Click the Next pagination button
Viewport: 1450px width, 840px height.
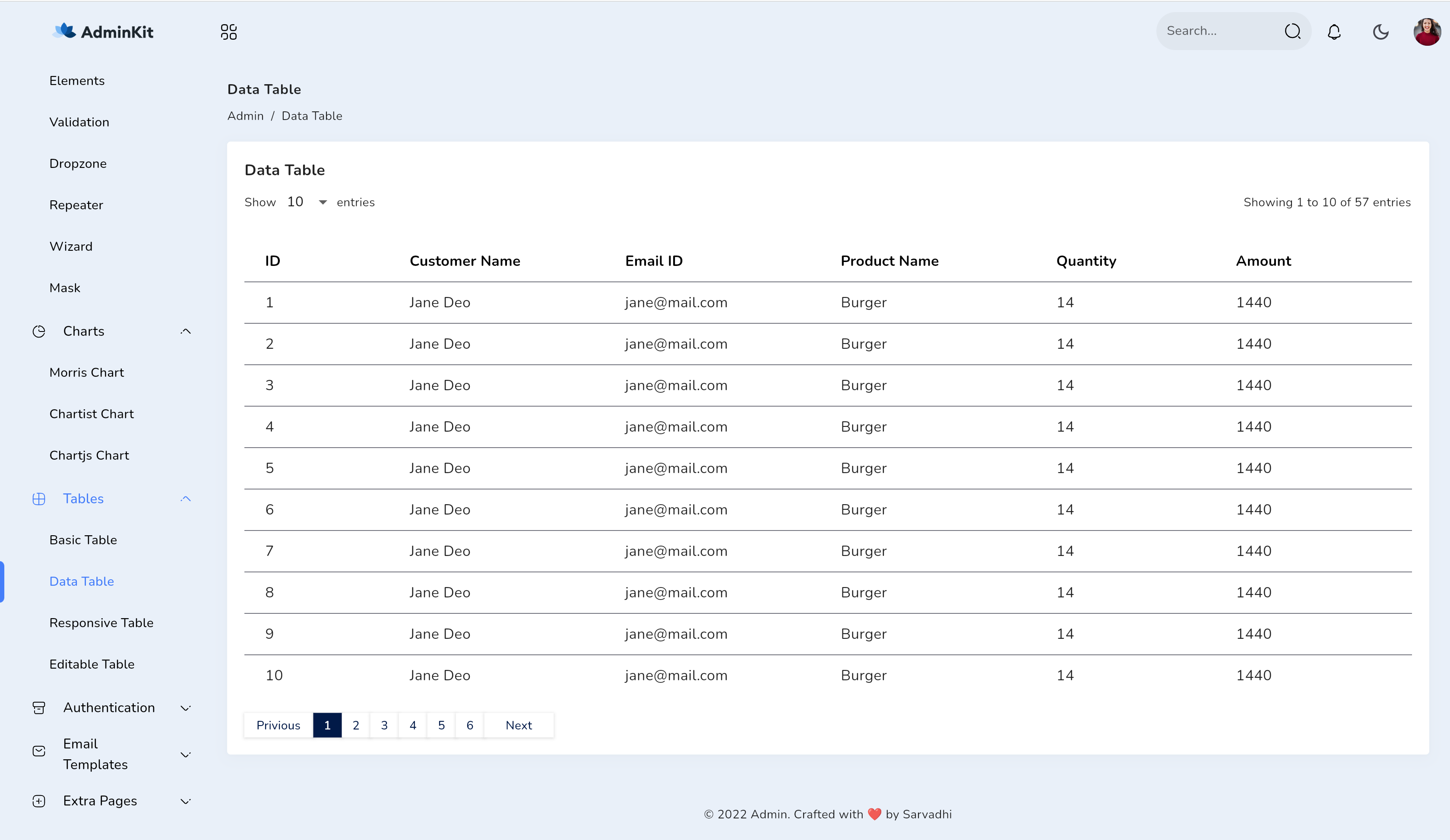click(519, 725)
